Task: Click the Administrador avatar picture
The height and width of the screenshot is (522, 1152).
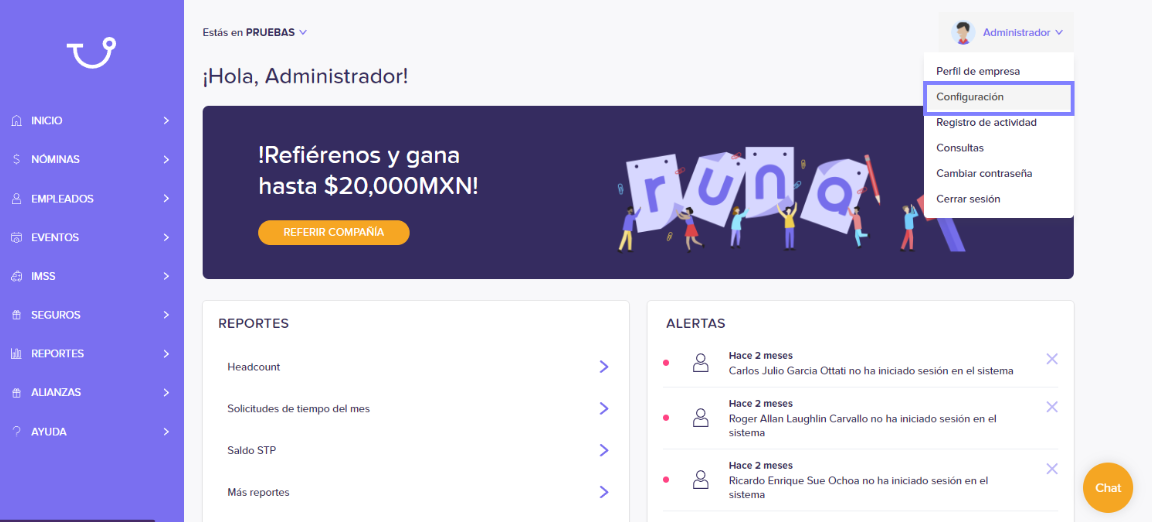Action: coord(962,32)
